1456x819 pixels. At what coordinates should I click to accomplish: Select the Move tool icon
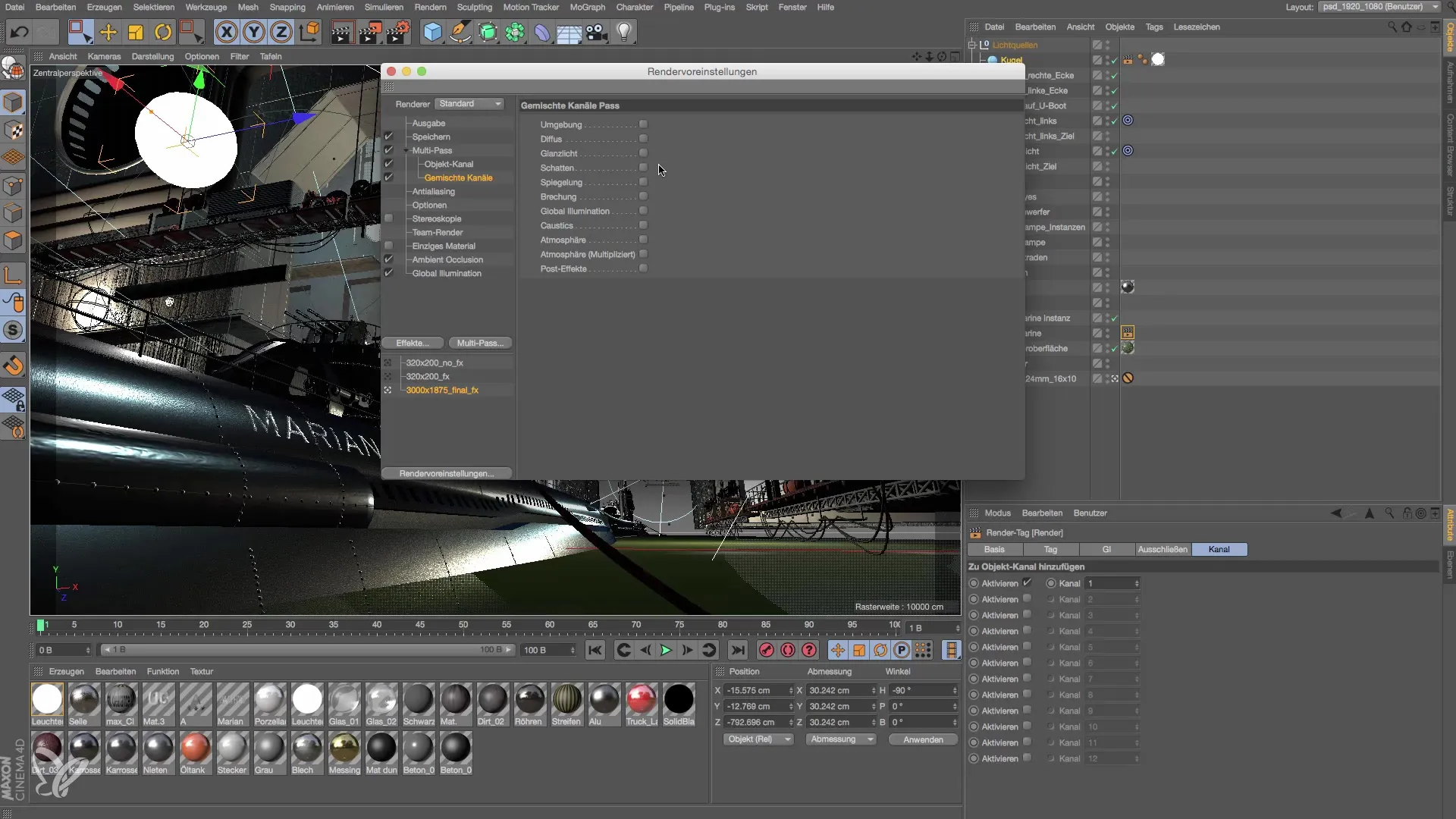[x=108, y=32]
